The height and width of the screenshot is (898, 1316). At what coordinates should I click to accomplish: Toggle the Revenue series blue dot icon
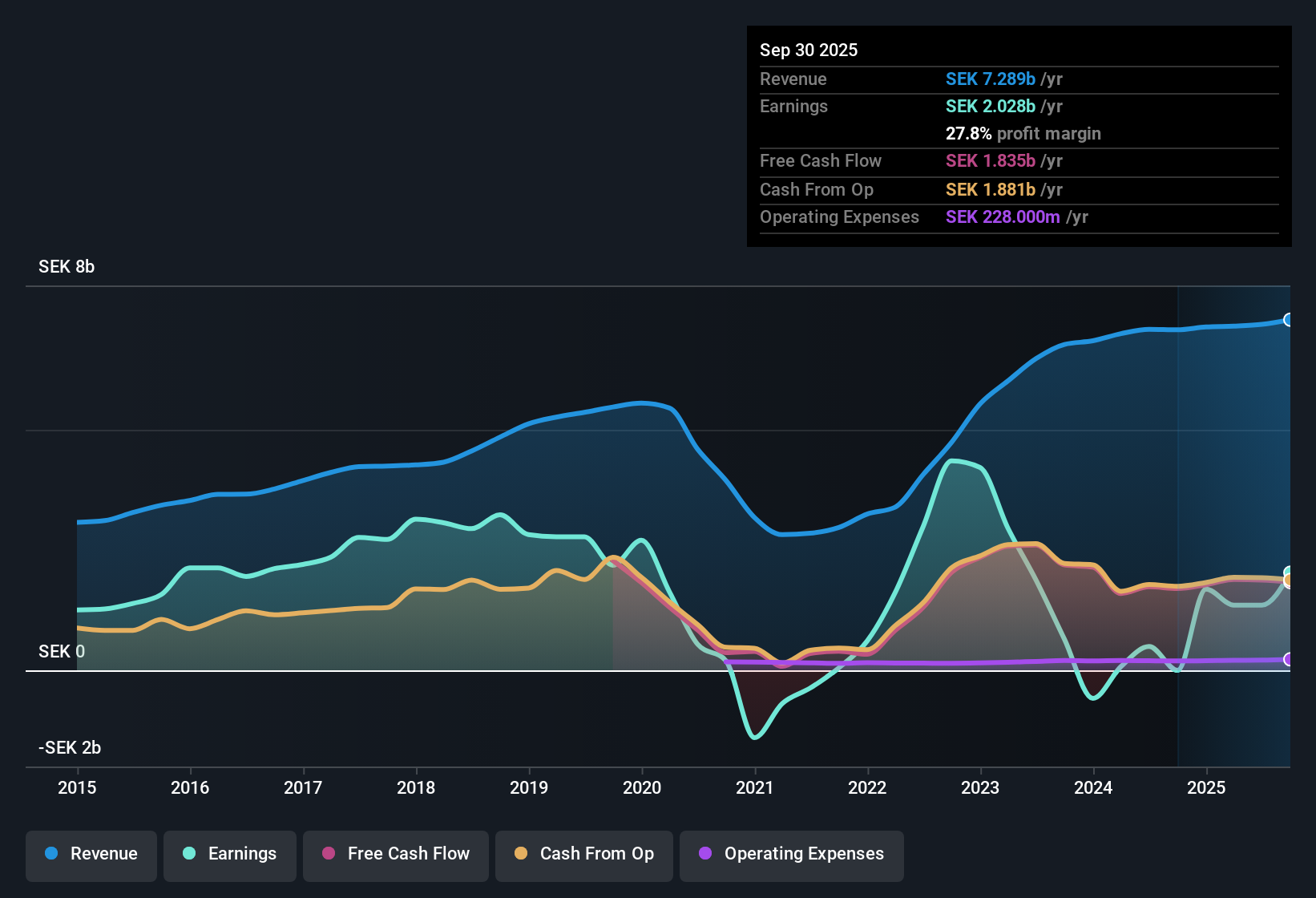point(50,854)
